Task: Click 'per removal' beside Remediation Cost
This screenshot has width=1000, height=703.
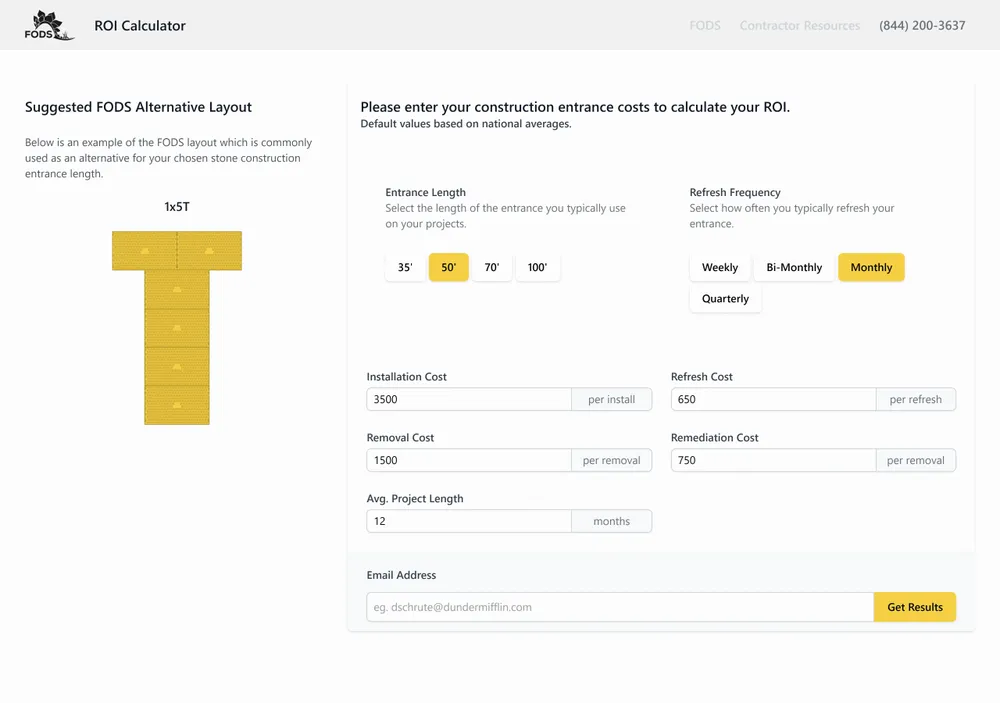Action: point(916,460)
